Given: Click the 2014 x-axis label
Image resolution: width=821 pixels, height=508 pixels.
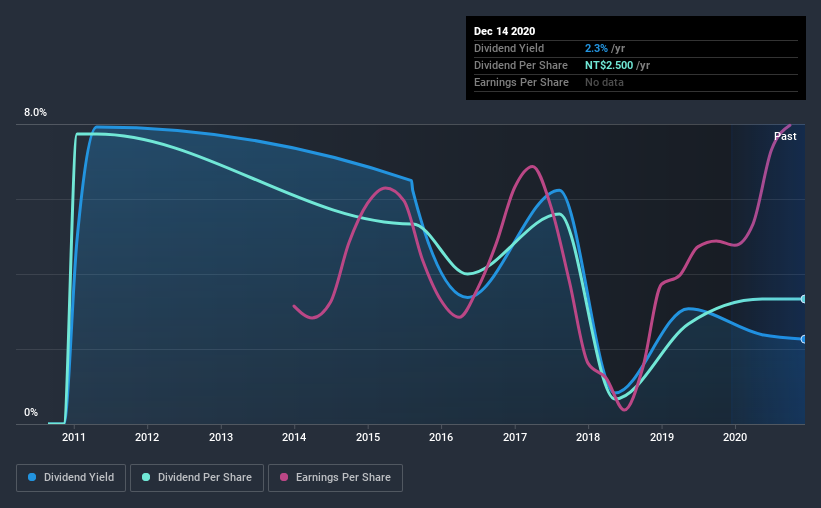Looking at the screenshot, I should point(294,437).
